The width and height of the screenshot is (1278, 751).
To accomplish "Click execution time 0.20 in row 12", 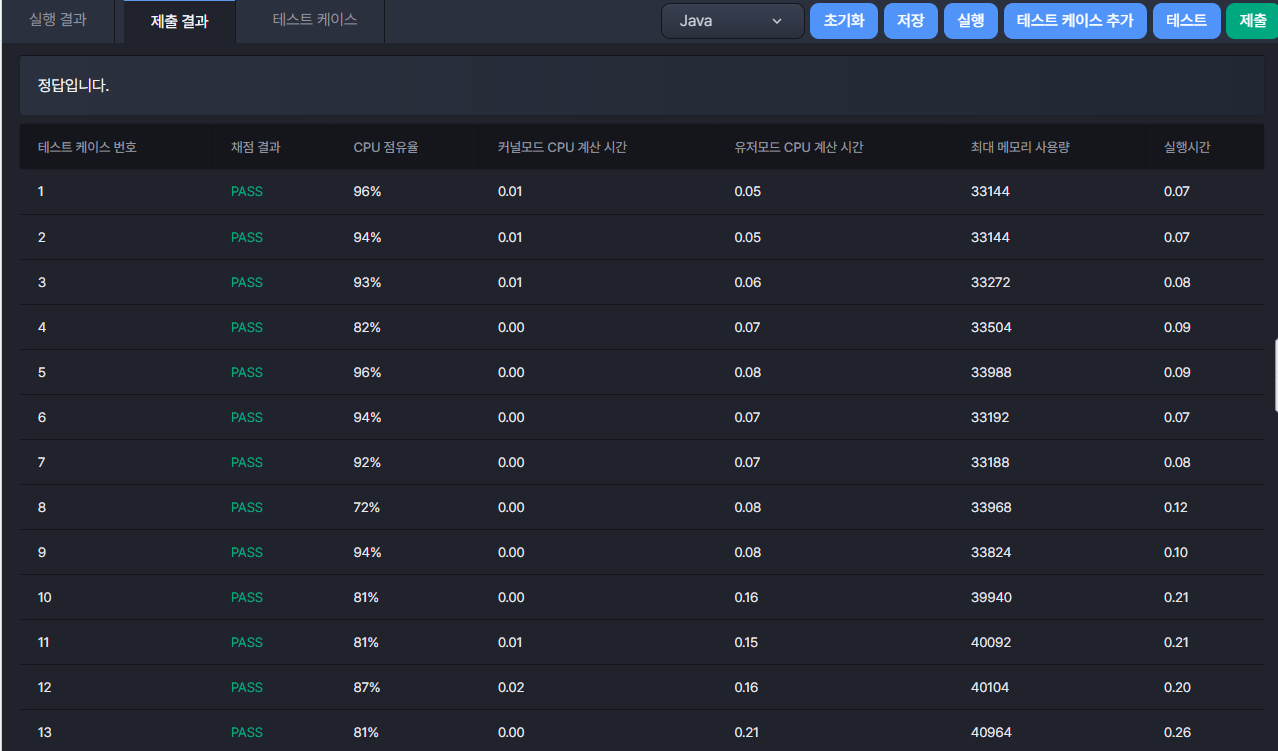I will point(1177,687).
